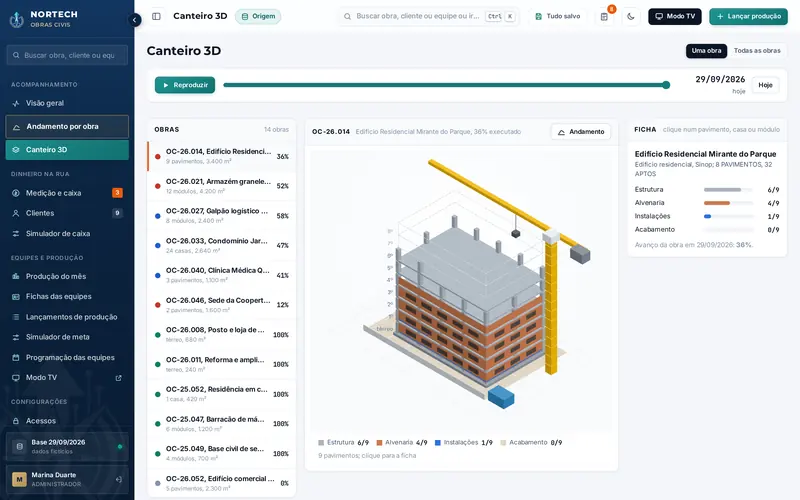Click the Visão geral pulse icon
Image resolution: width=800 pixels, height=500 pixels.
[16, 103]
